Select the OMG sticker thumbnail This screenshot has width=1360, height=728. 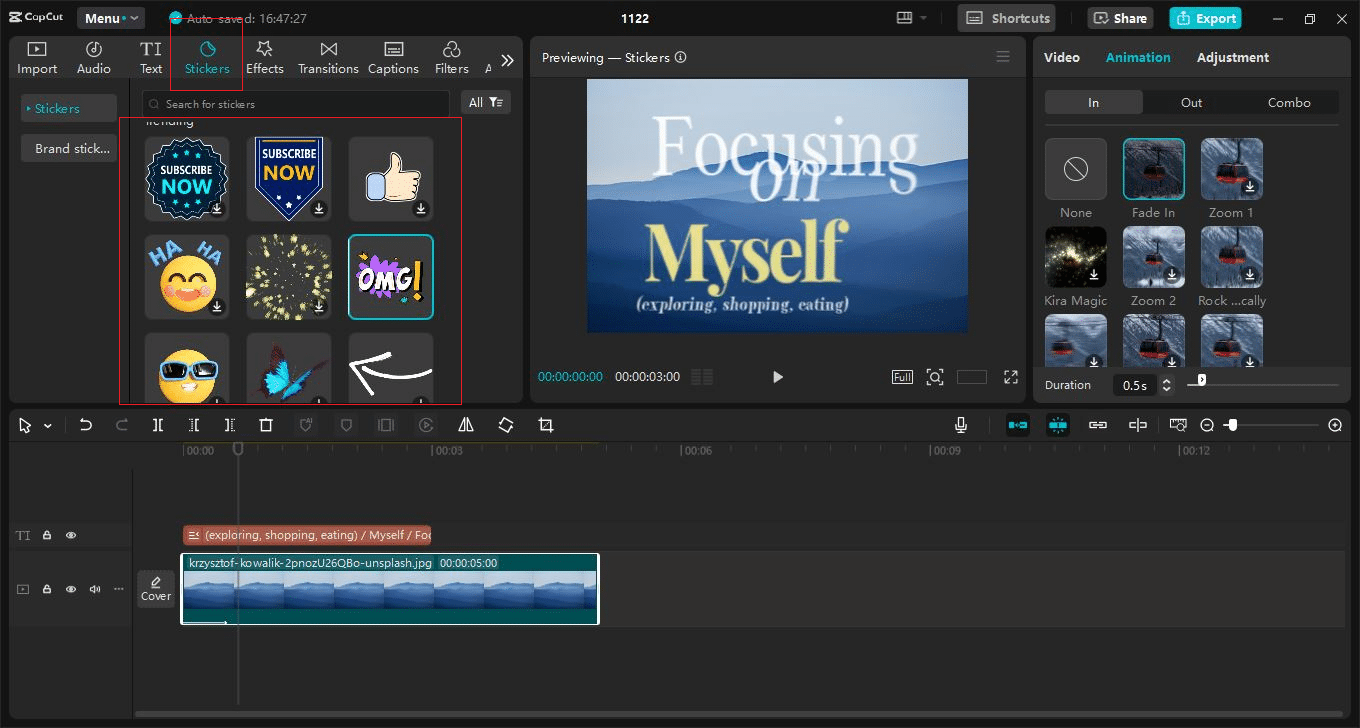[390, 276]
